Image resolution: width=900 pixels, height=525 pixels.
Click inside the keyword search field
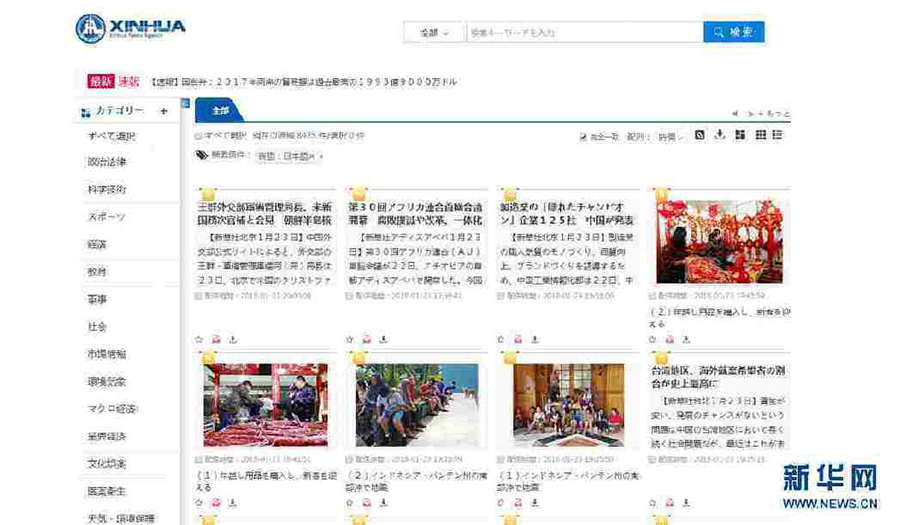583,33
